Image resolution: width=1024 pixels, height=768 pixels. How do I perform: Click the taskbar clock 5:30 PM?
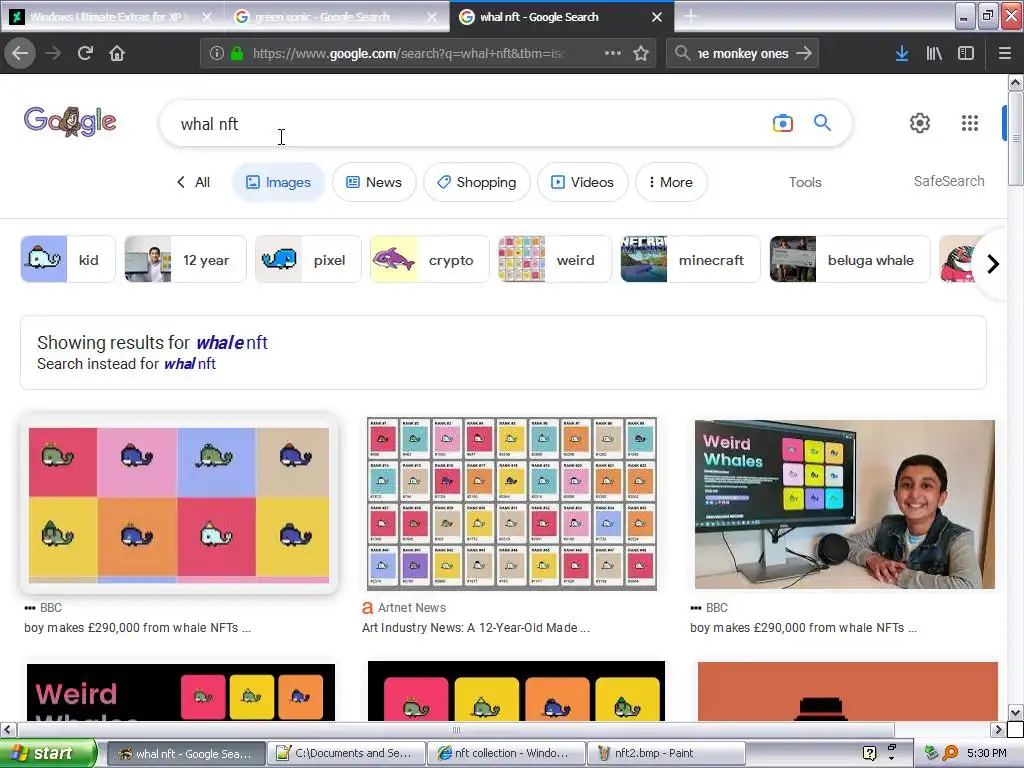tap(986, 753)
